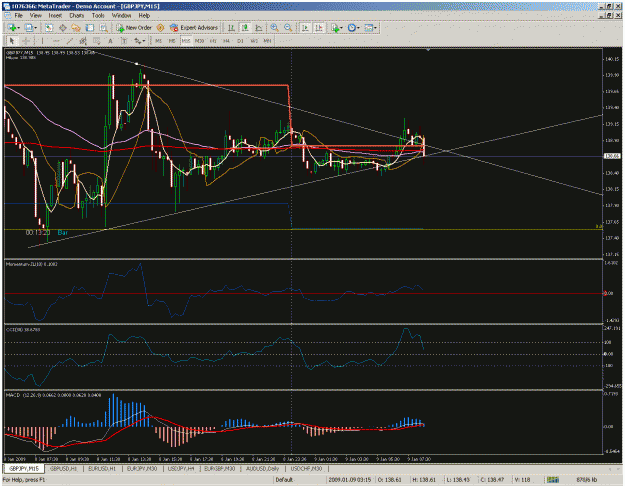Toggle the Chart Shift button
625x486 pixels.
tap(319, 28)
